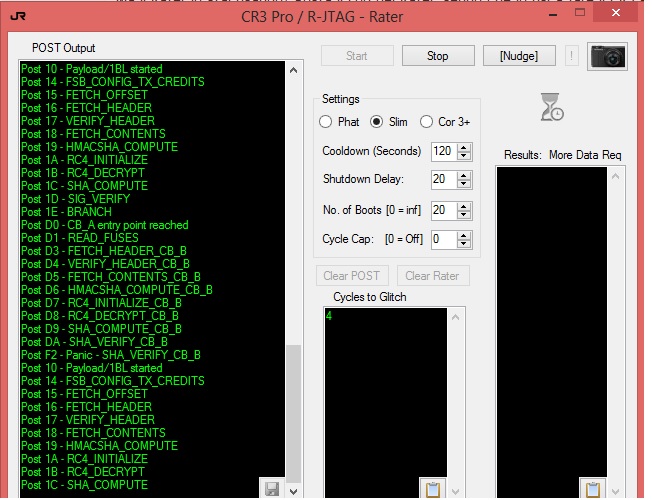The width and height of the screenshot is (652, 500).
Task: Click POST Output scrollbar down arrow
Action: tap(294, 491)
